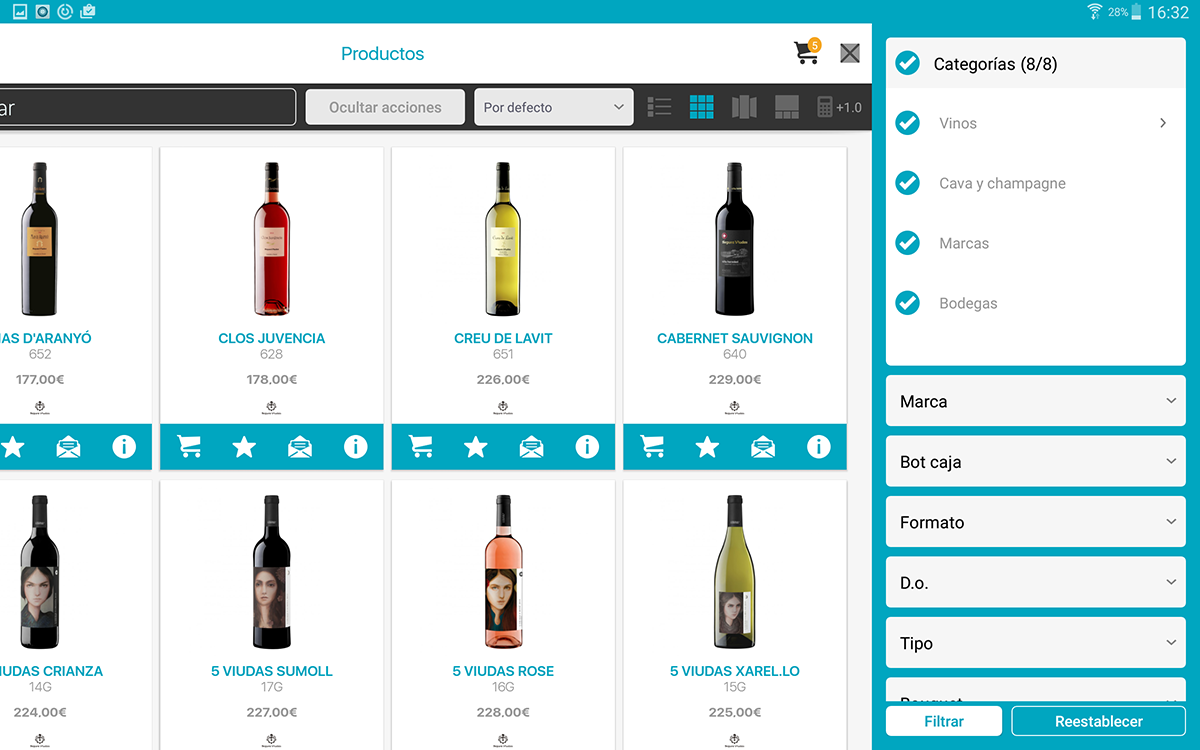Uncheck the Bodegas category
This screenshot has height=750, width=1200.
click(x=907, y=303)
